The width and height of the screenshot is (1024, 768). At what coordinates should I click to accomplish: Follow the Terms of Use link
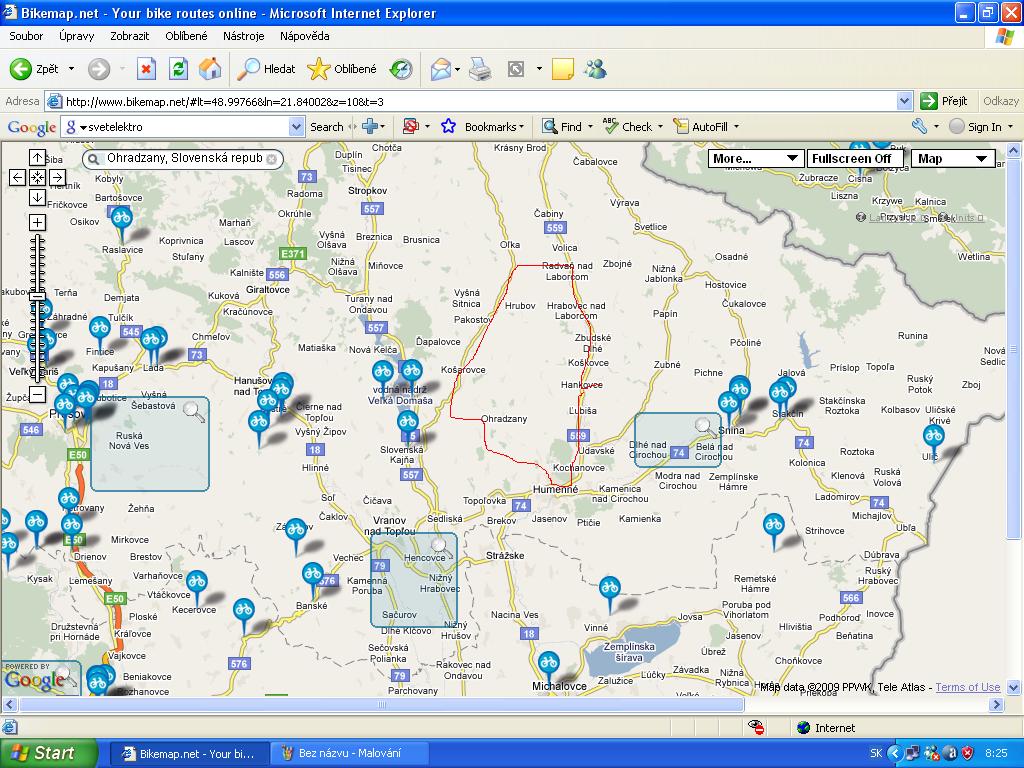[967, 687]
